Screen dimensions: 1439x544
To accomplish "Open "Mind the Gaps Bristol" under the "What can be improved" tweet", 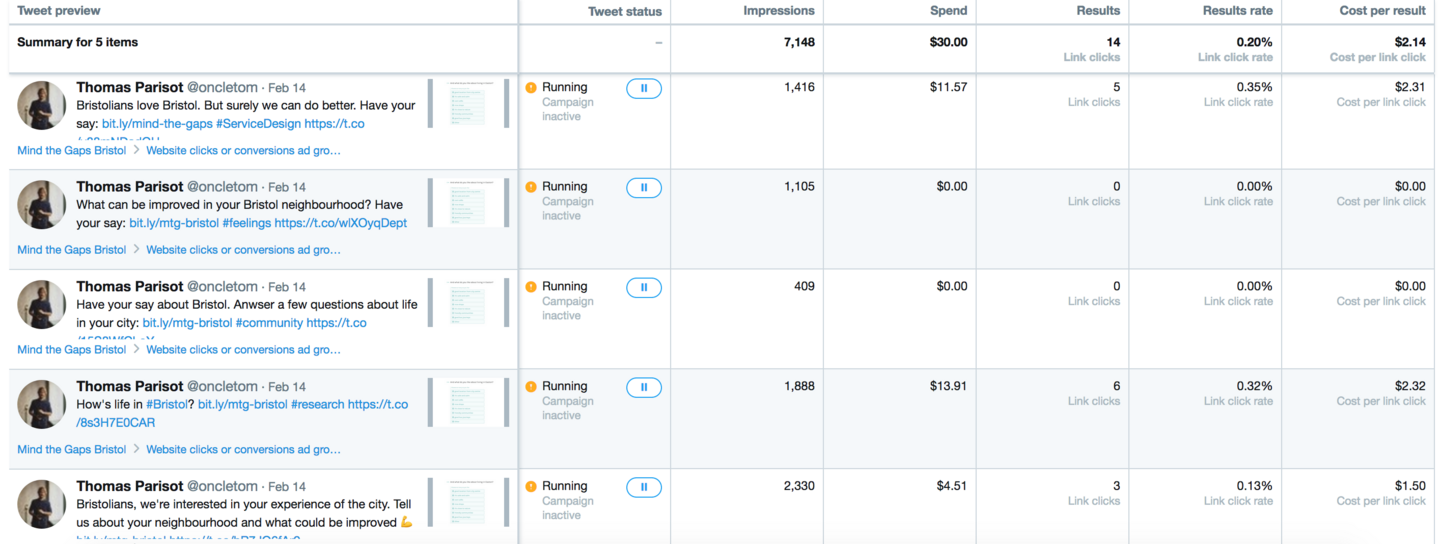I will (x=72, y=250).
